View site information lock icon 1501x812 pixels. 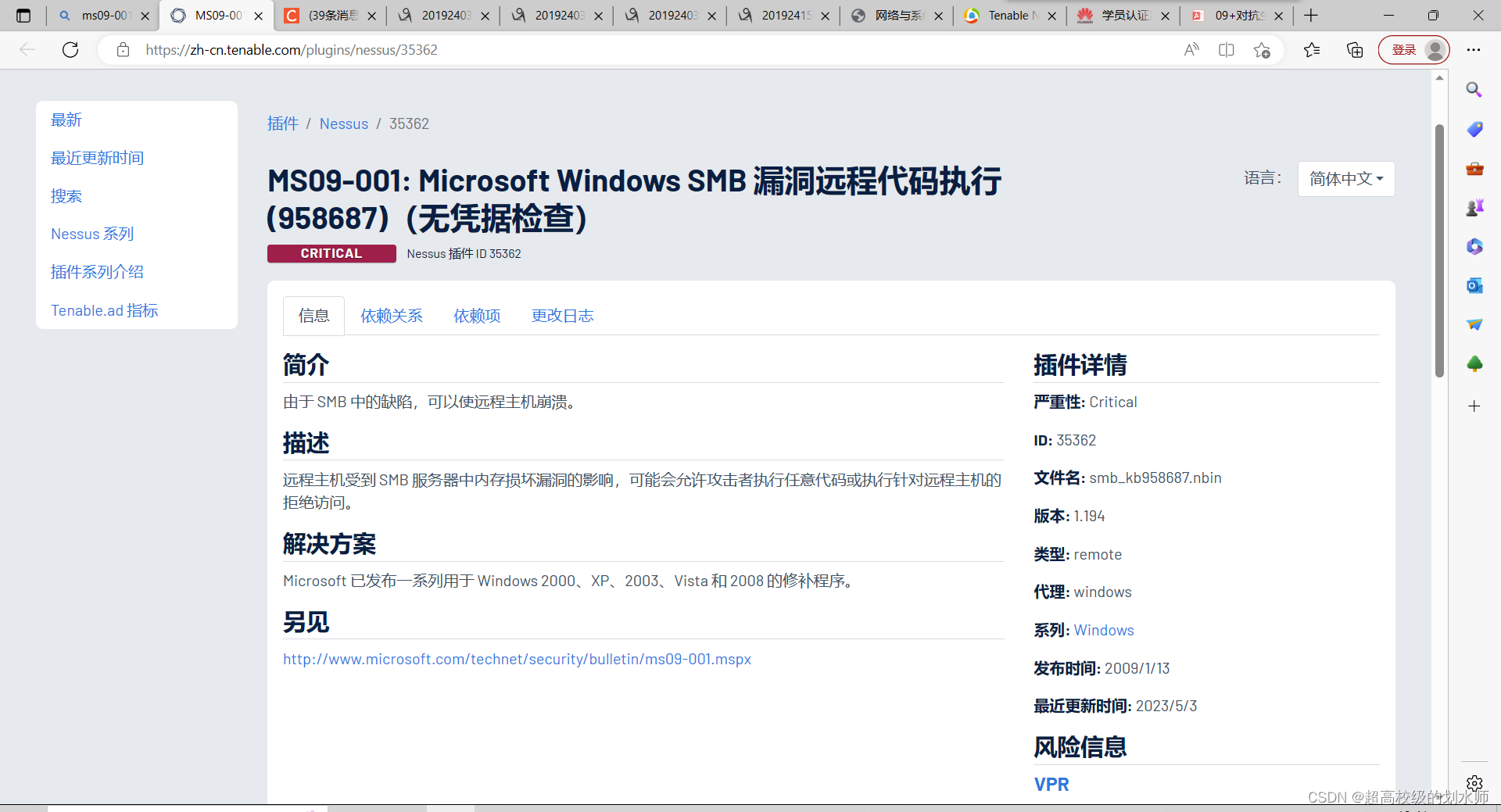[123, 50]
